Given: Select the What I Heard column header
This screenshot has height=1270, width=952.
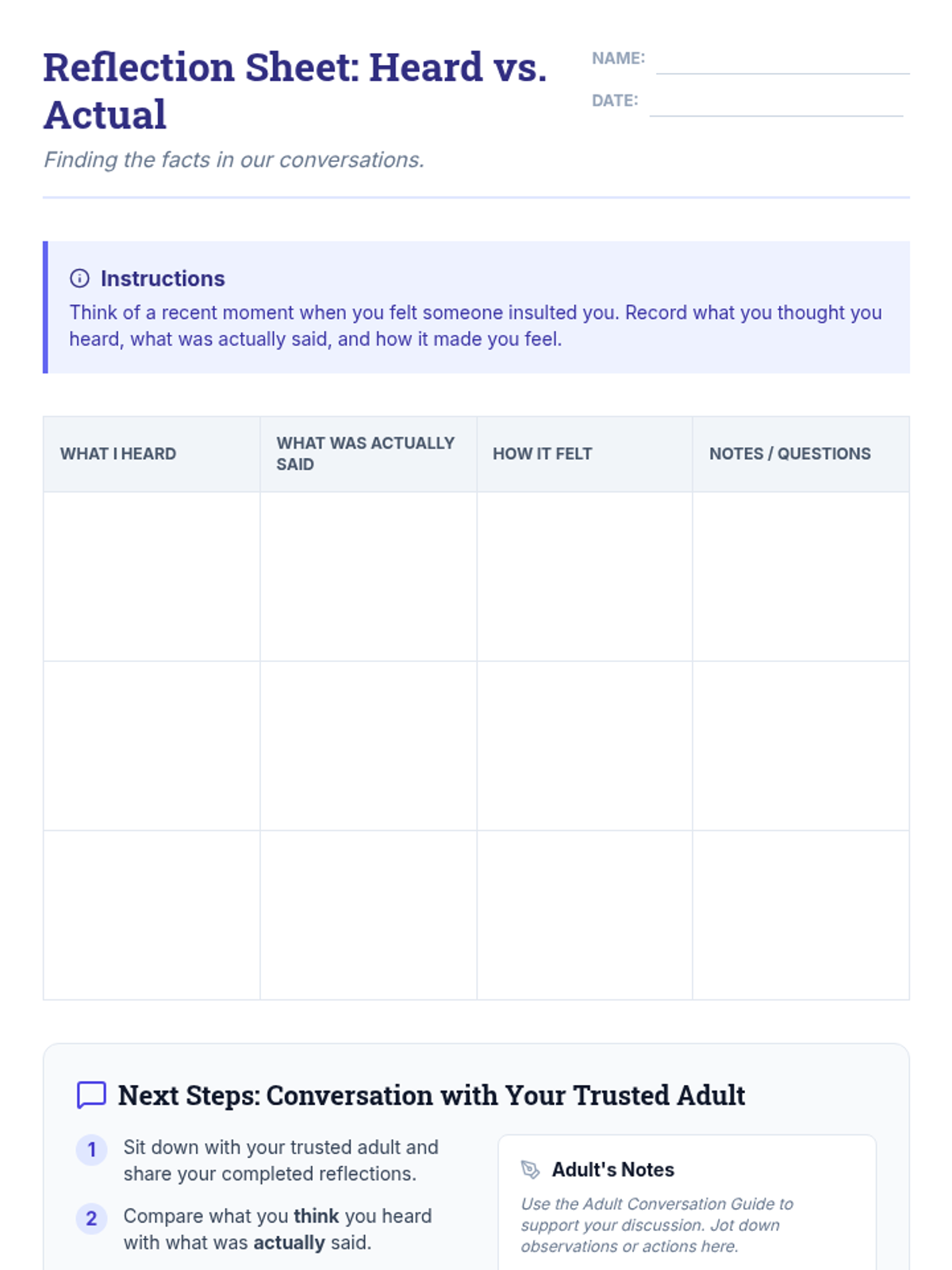Looking at the screenshot, I should coord(118,454).
